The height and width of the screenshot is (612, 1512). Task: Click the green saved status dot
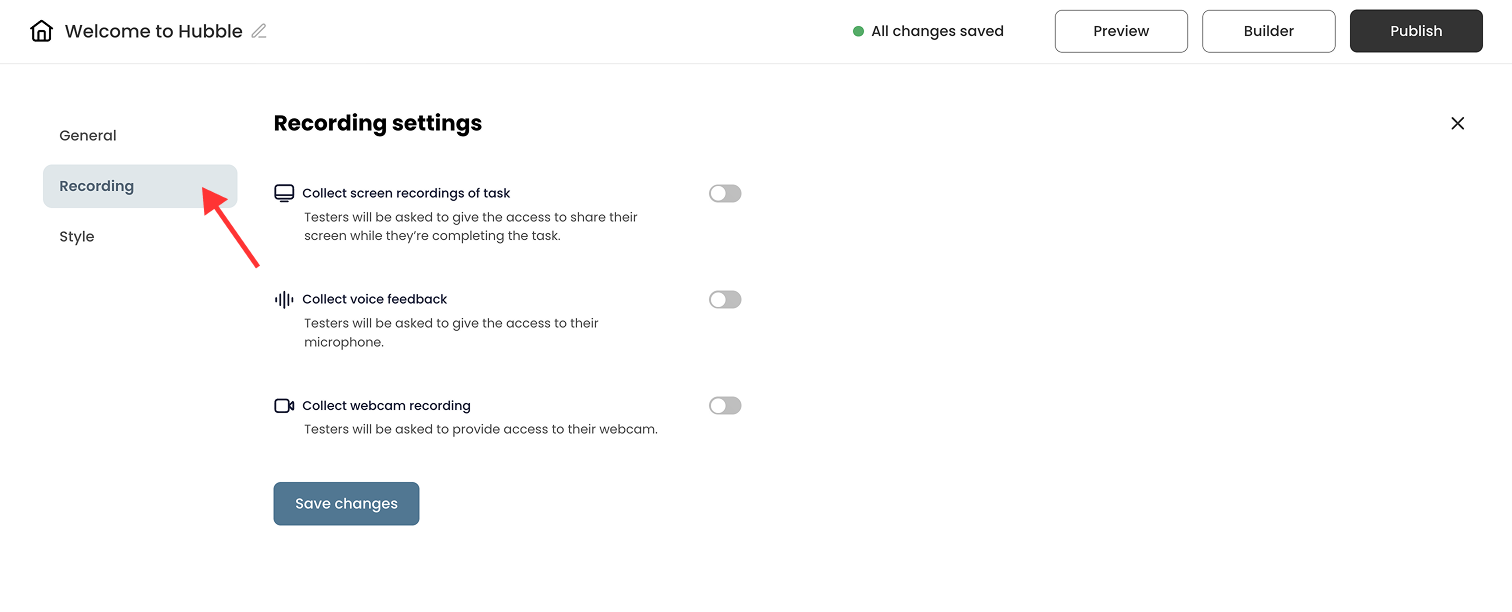pyautogui.click(x=858, y=31)
